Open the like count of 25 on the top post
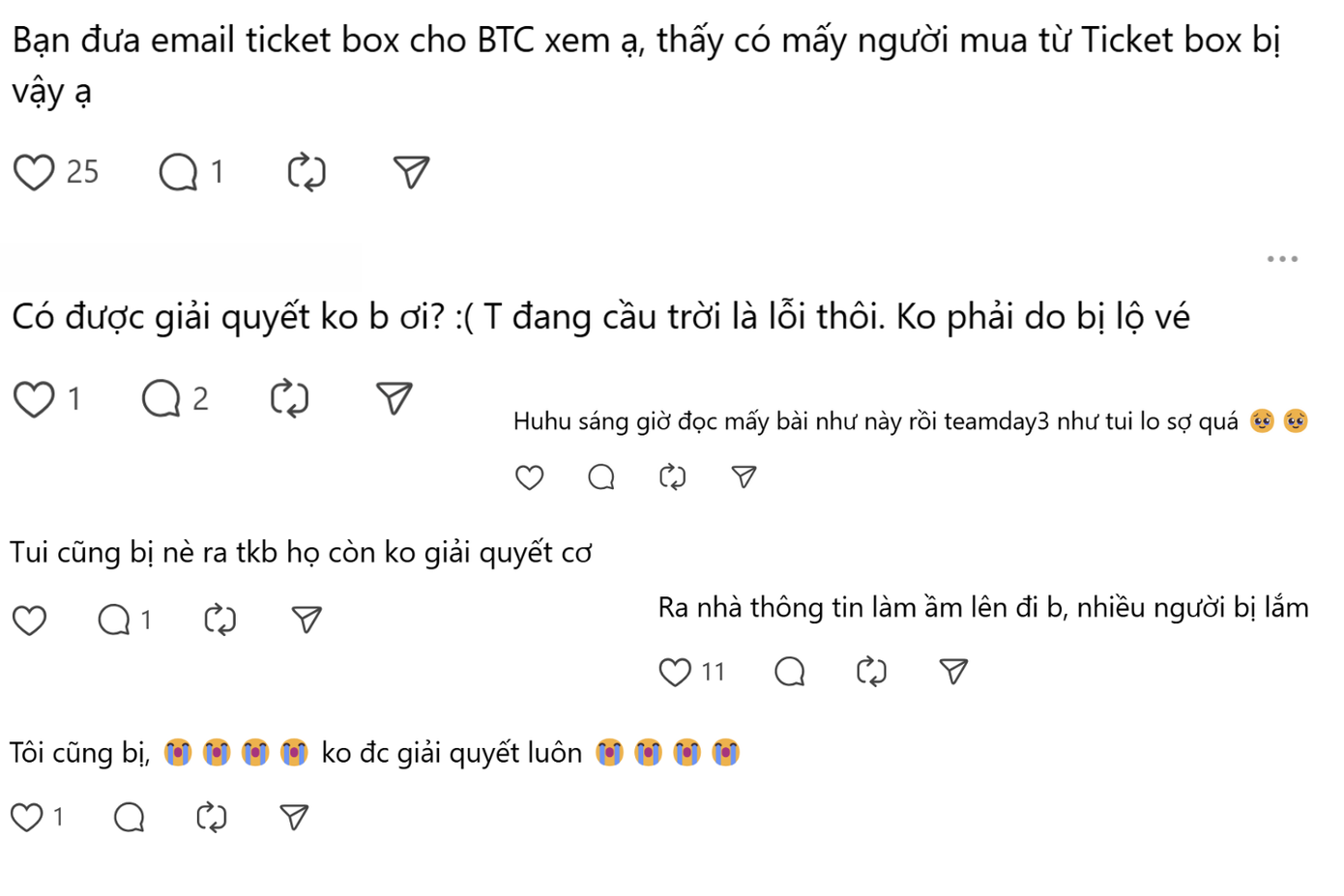Viewport: 1344px width, 896px height. point(83,171)
